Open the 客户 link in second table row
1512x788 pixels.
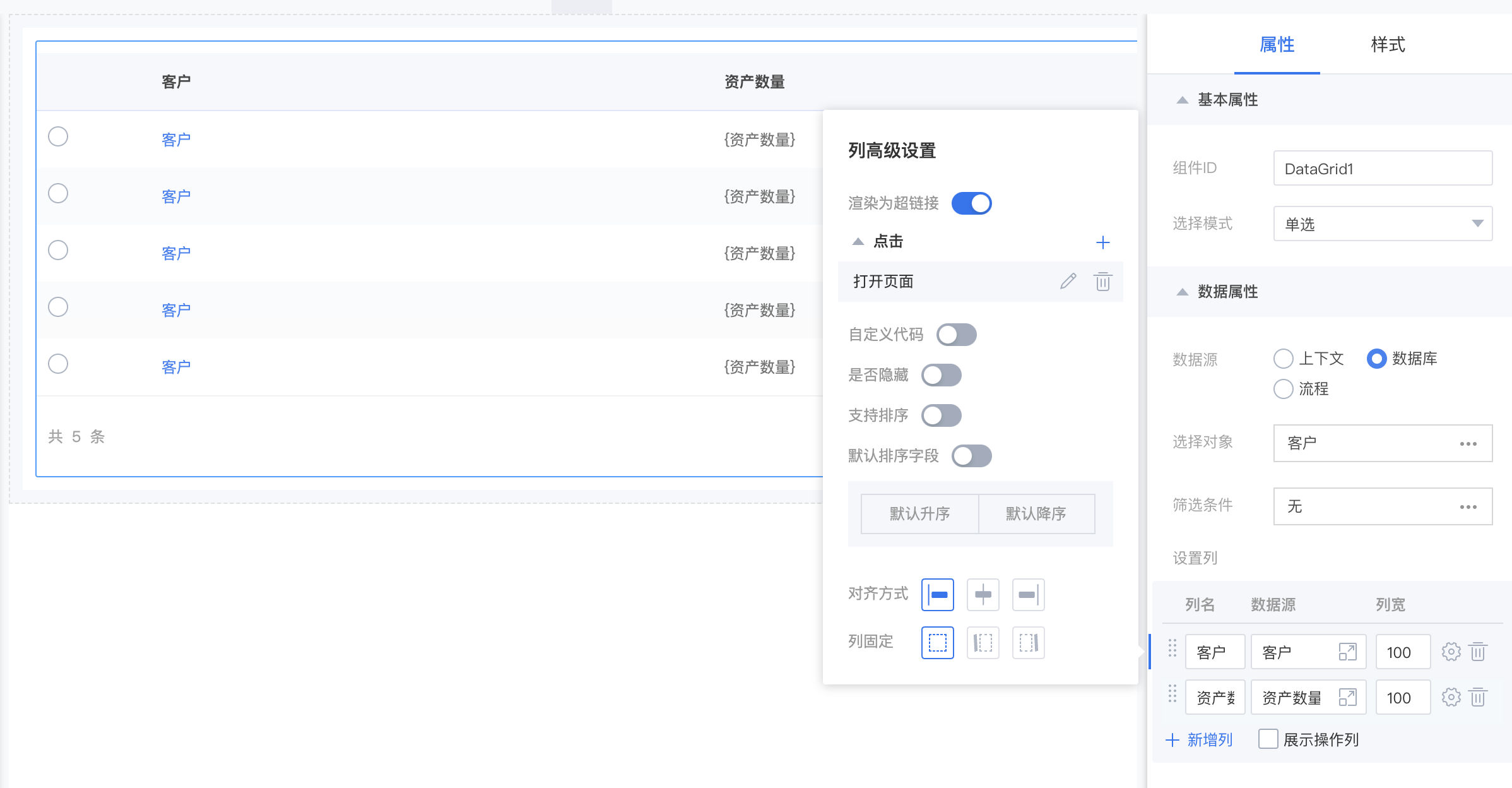coord(176,196)
